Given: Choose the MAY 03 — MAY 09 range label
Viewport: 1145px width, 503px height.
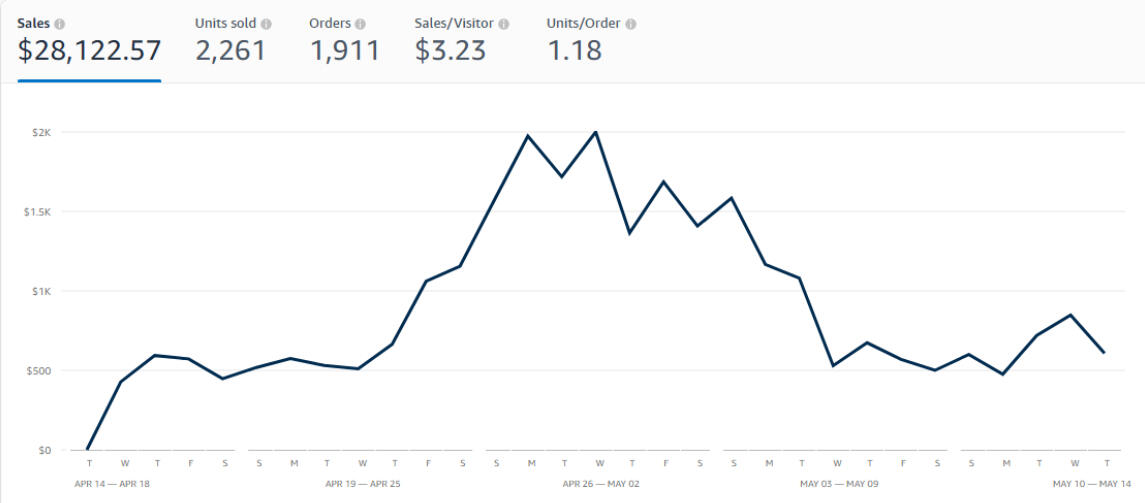Looking at the screenshot, I should coord(839,484).
